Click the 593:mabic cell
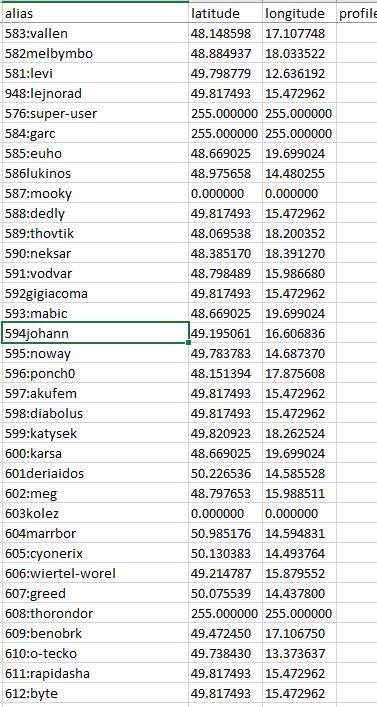The width and height of the screenshot is (377, 707). click(95, 313)
